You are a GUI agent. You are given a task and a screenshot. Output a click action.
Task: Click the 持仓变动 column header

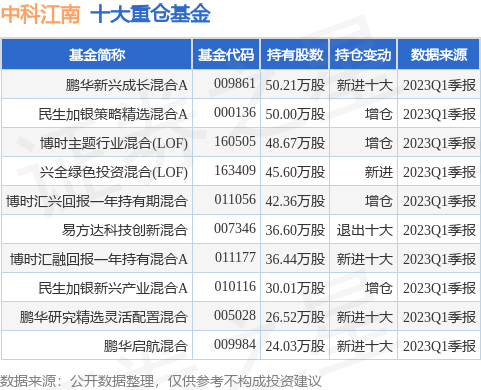click(363, 55)
